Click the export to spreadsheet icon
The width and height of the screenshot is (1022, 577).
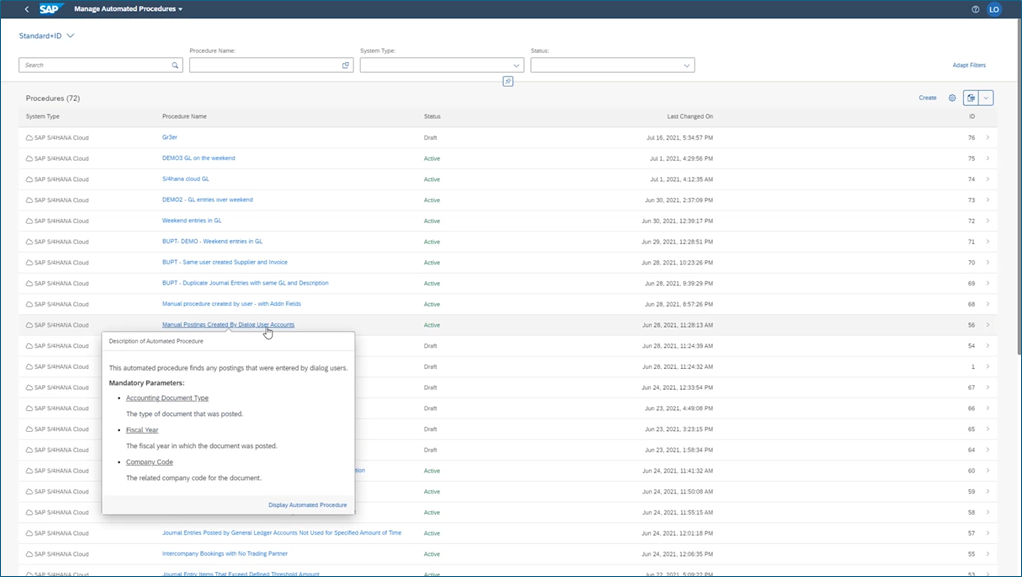[971, 98]
